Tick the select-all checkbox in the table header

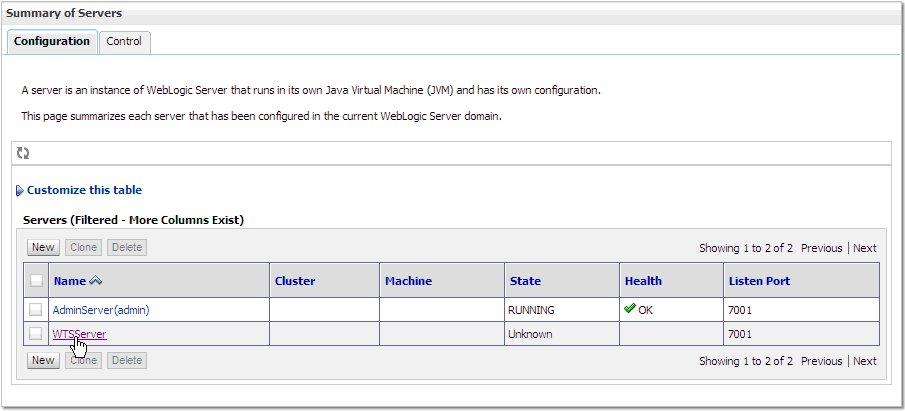tap(36, 281)
